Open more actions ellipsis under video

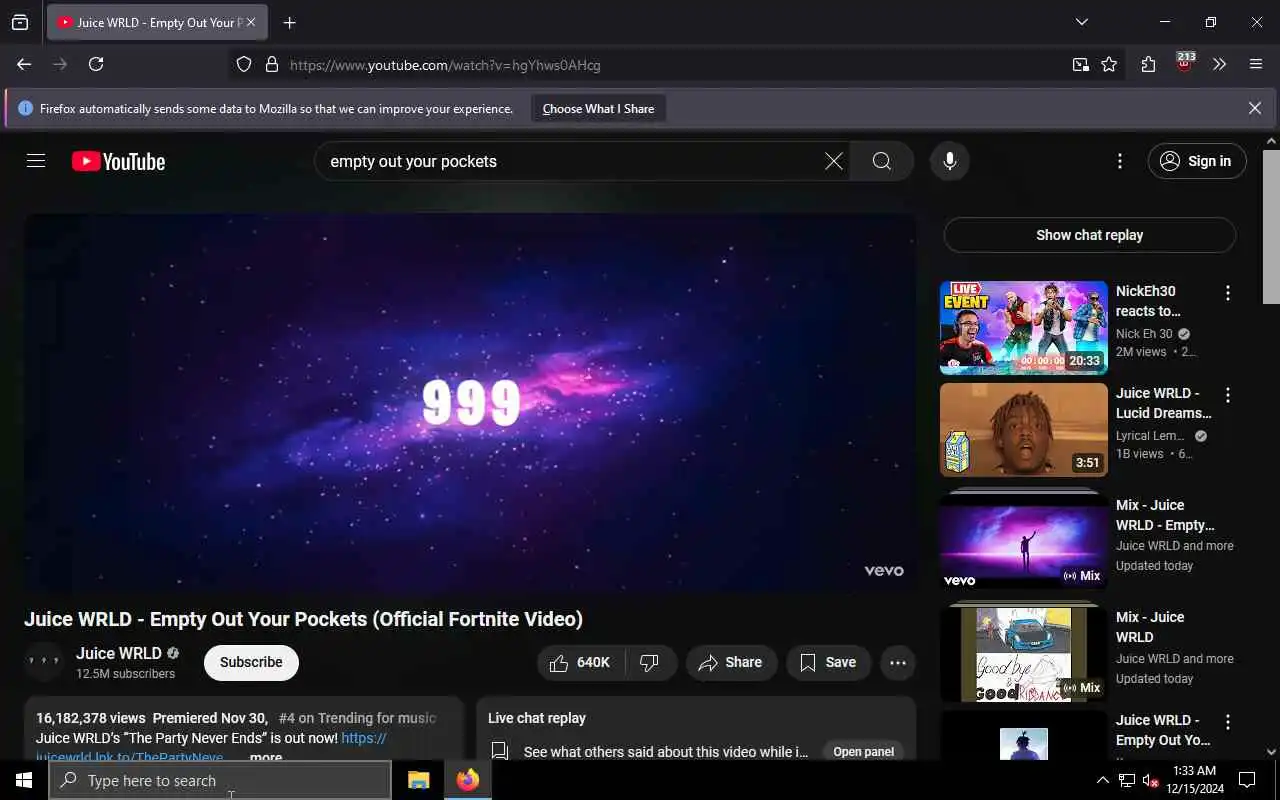click(897, 662)
